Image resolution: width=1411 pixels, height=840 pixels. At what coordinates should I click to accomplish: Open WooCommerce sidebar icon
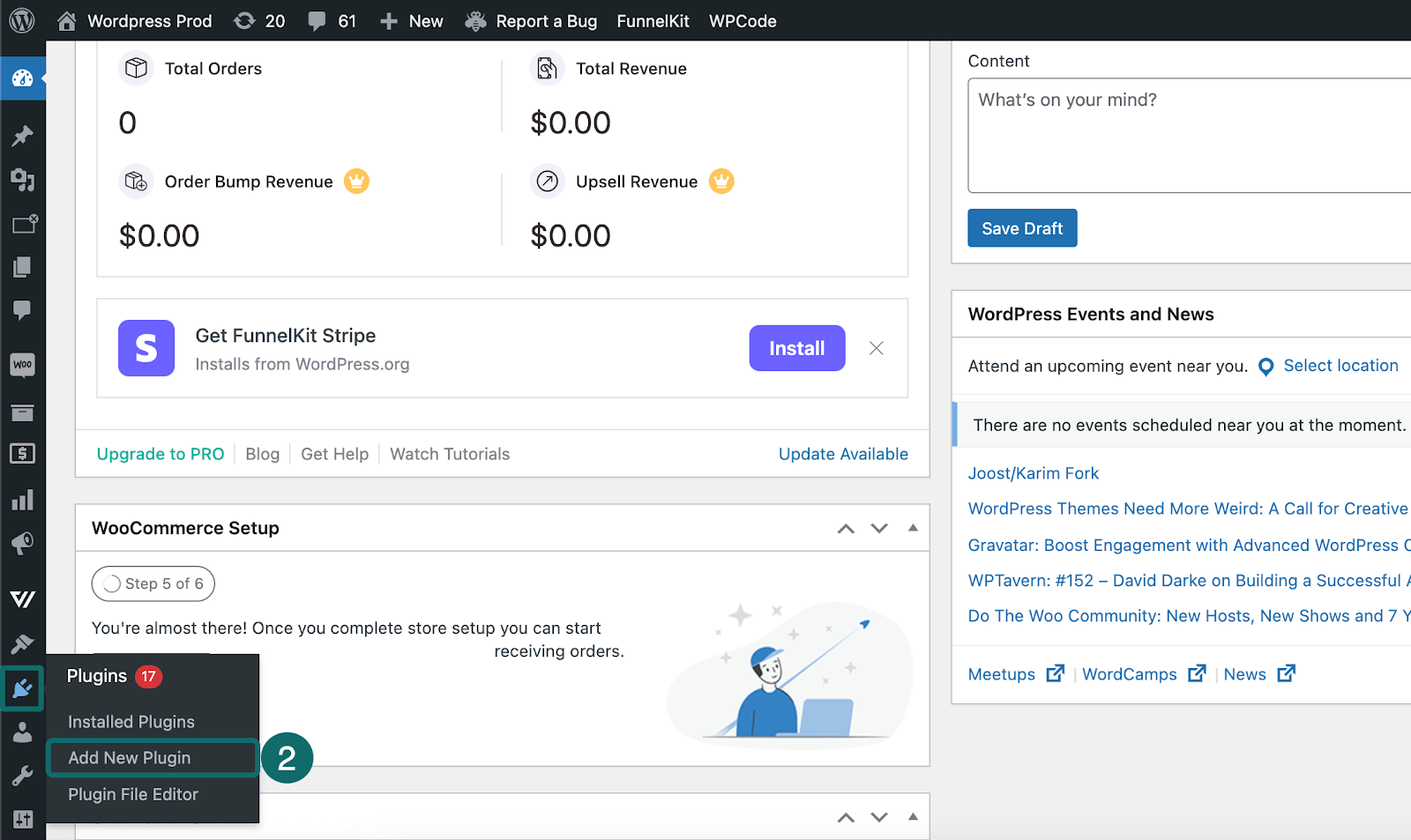(23, 365)
